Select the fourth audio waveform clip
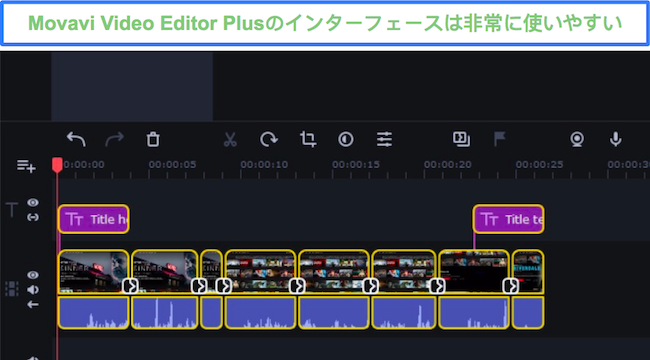650x360 pixels. click(260, 313)
